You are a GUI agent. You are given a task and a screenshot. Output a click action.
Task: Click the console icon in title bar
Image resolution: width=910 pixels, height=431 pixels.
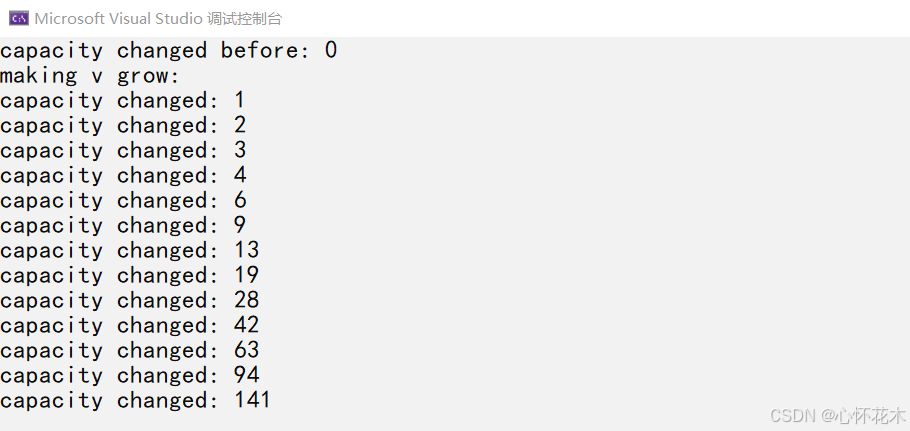click(19, 19)
